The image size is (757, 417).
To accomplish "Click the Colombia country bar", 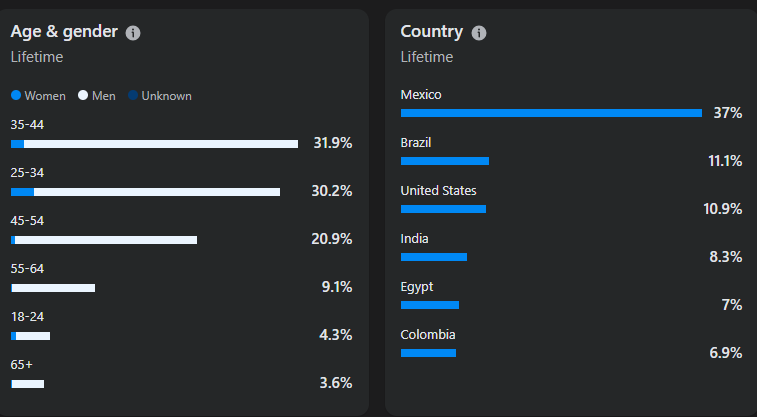I will 428,353.
